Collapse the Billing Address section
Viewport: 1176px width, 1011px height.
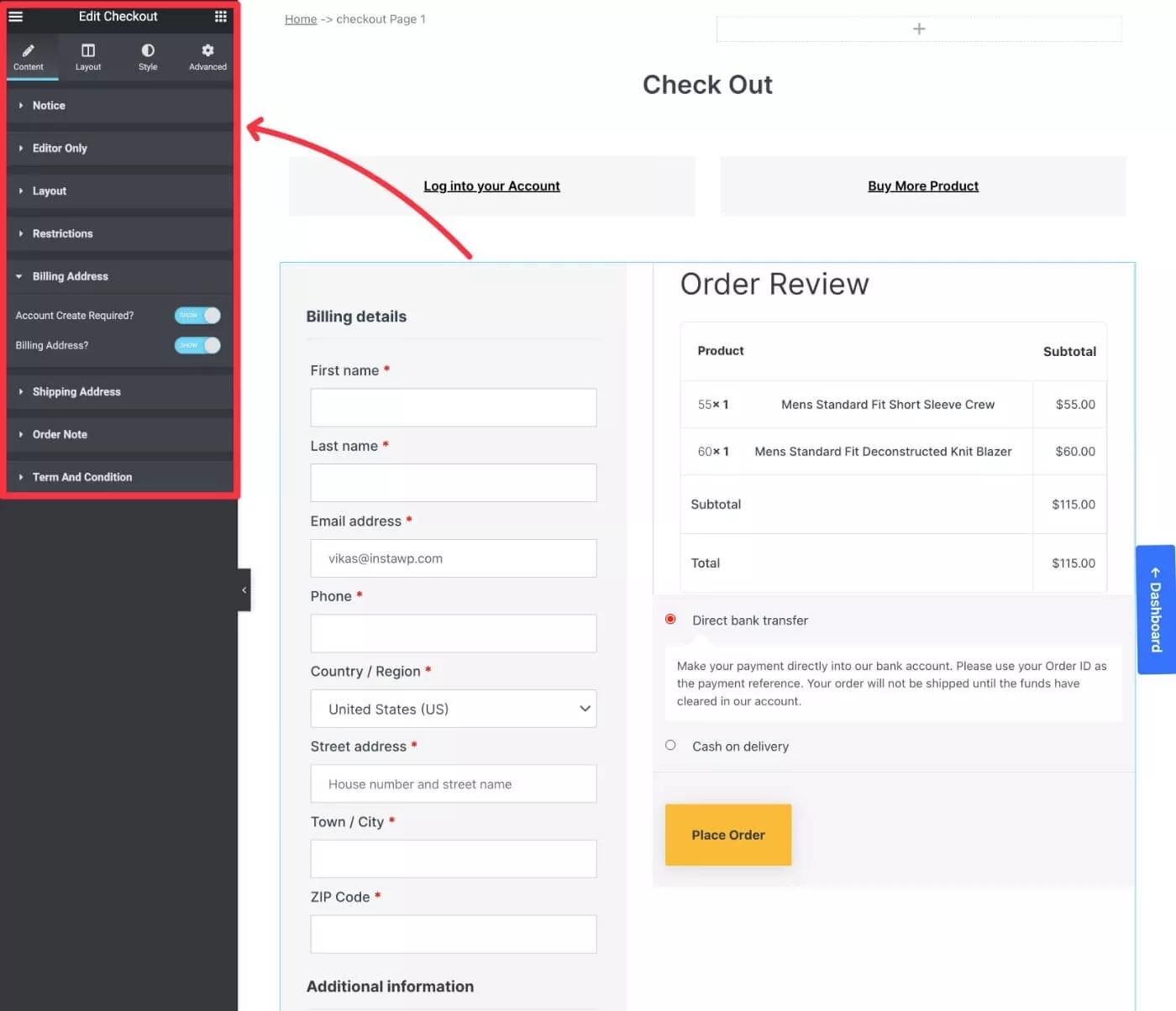point(120,276)
